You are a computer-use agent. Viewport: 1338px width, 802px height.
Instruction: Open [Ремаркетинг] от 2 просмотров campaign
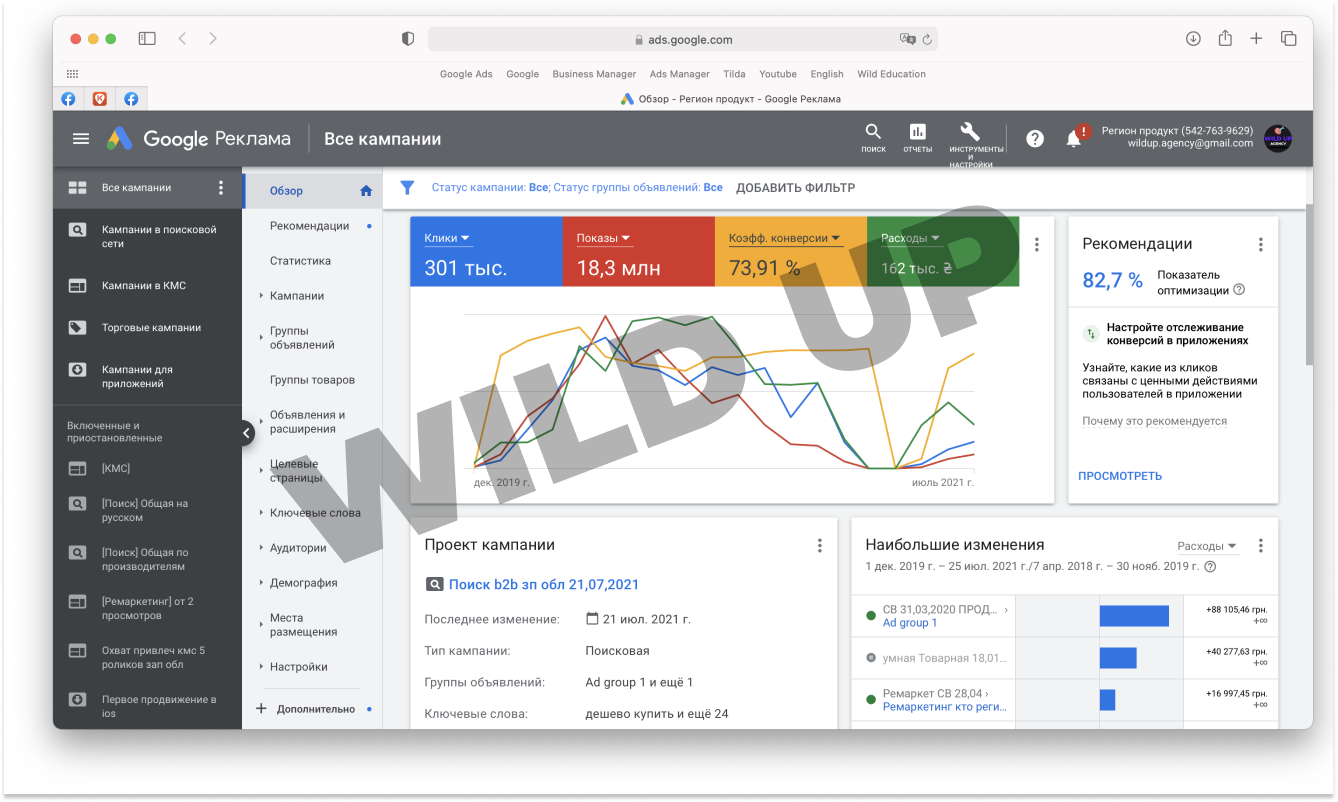pos(147,609)
